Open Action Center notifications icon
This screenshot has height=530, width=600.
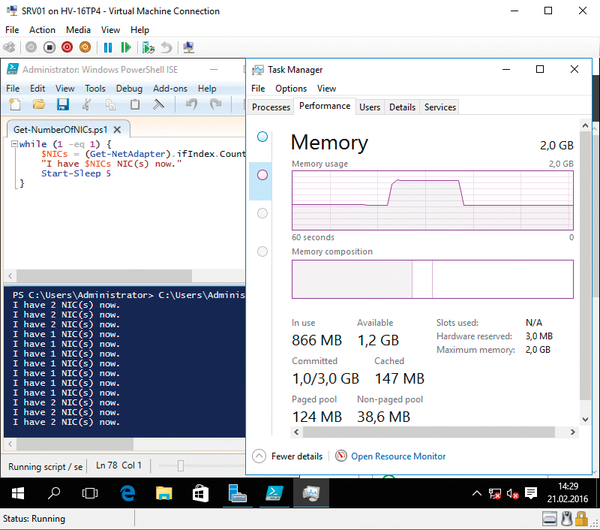531,493
